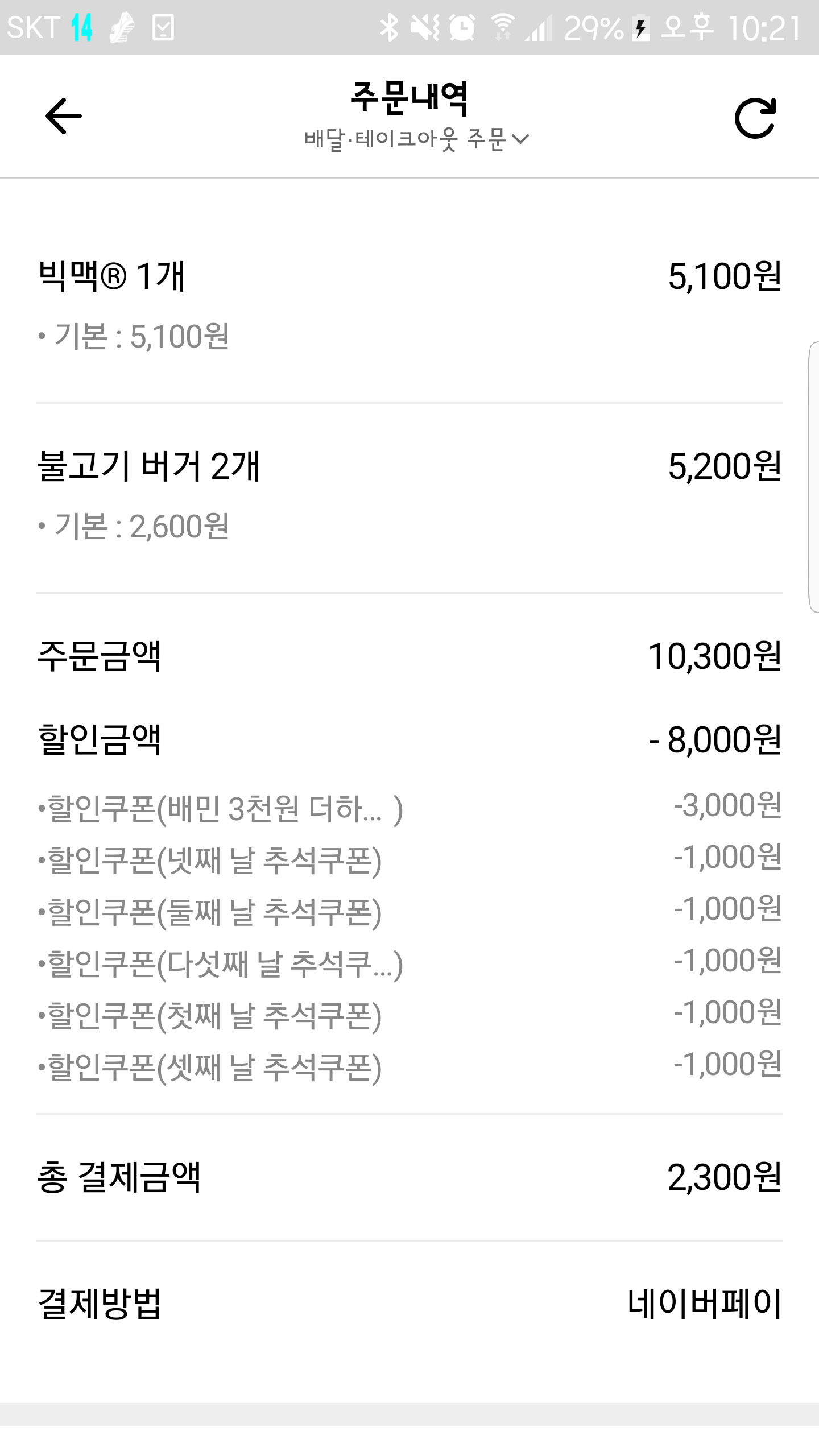Tap the 다섯째 날 추석쿠... coupon line
Viewport: 819px width, 1456px height.
click(221, 964)
